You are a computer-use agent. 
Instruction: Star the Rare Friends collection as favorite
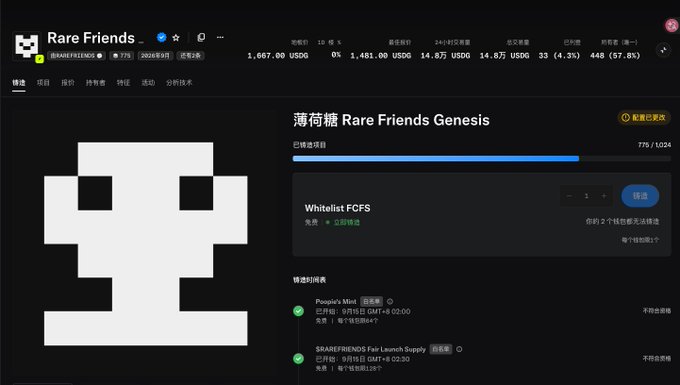[176, 38]
